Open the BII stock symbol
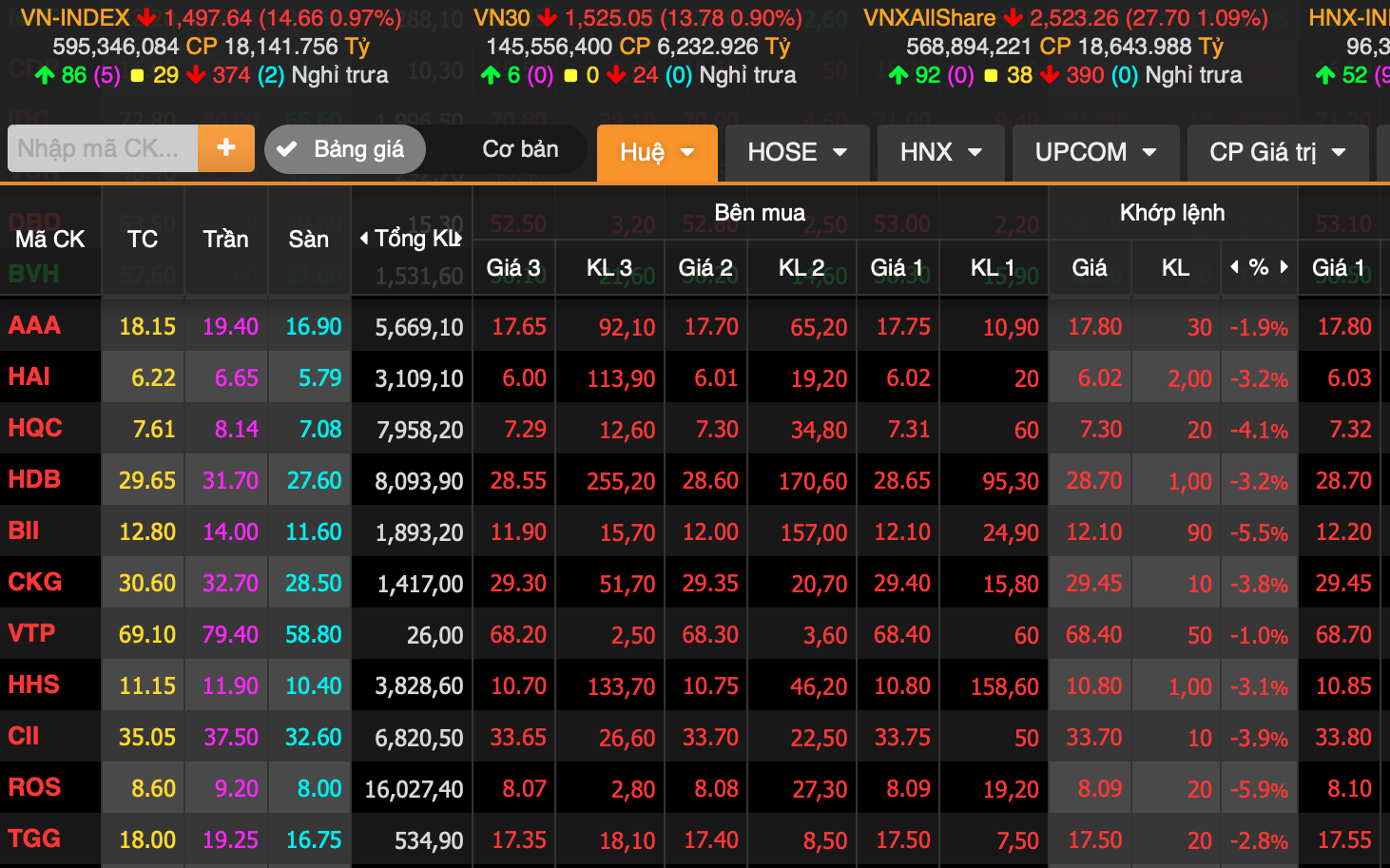 point(24,530)
